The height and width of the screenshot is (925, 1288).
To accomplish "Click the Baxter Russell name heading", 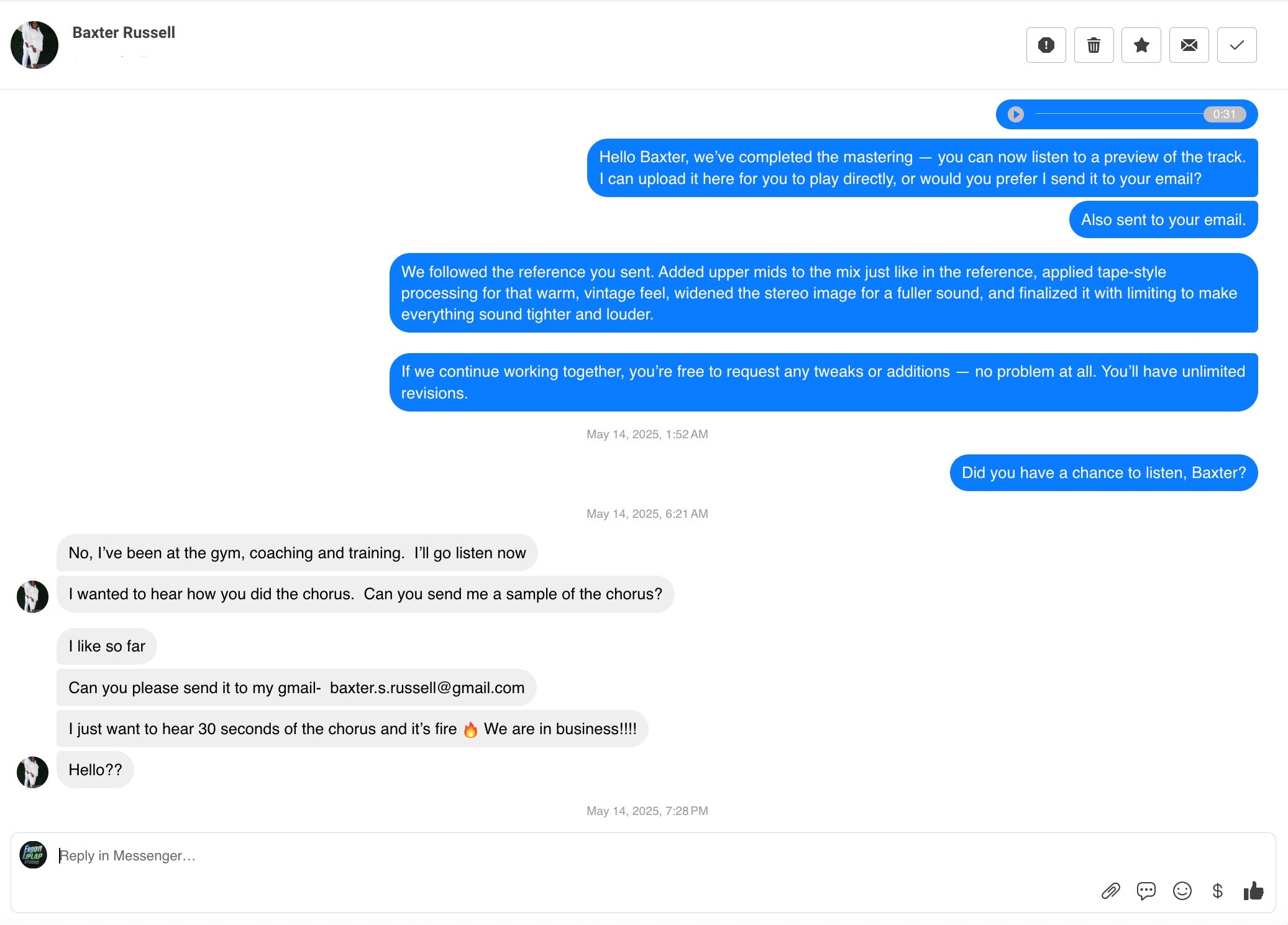I will tap(124, 32).
